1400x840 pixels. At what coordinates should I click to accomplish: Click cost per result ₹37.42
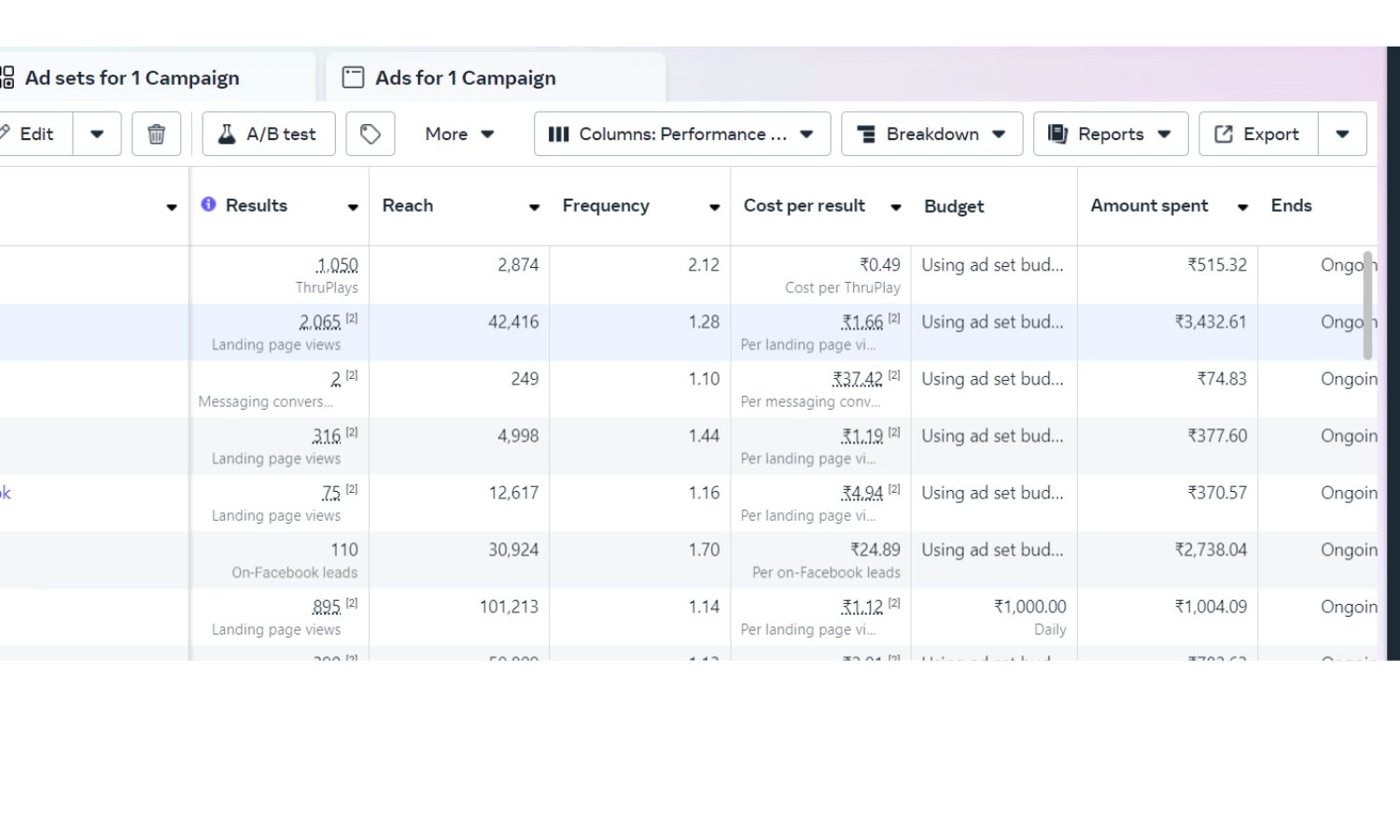[858, 379]
